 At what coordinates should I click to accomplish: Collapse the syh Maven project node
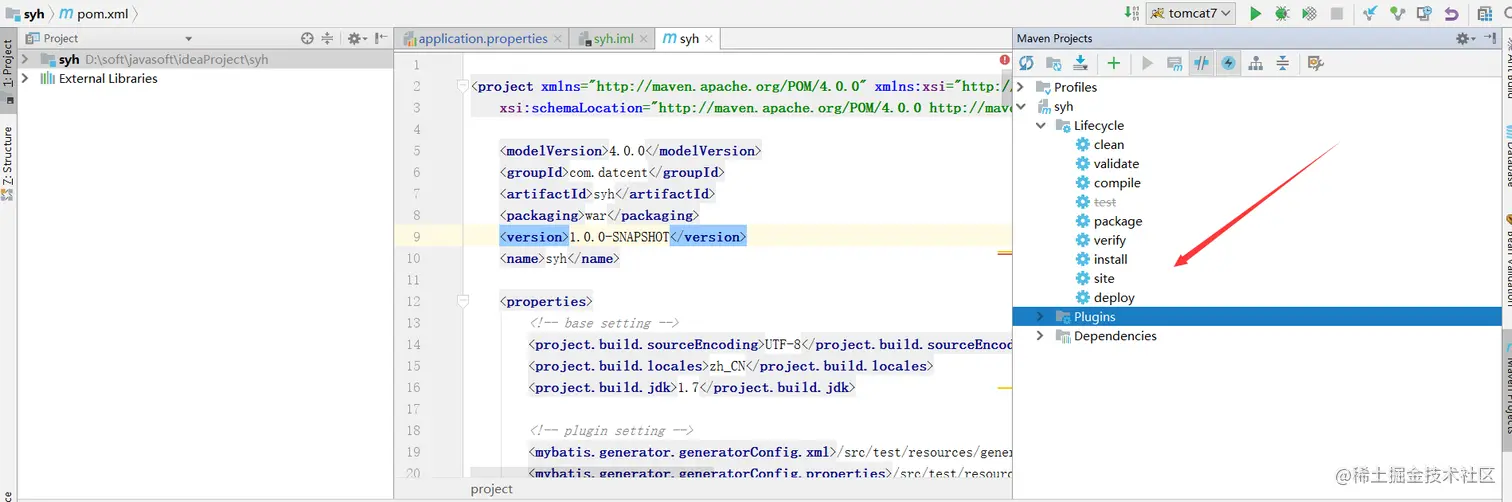tap(1021, 106)
